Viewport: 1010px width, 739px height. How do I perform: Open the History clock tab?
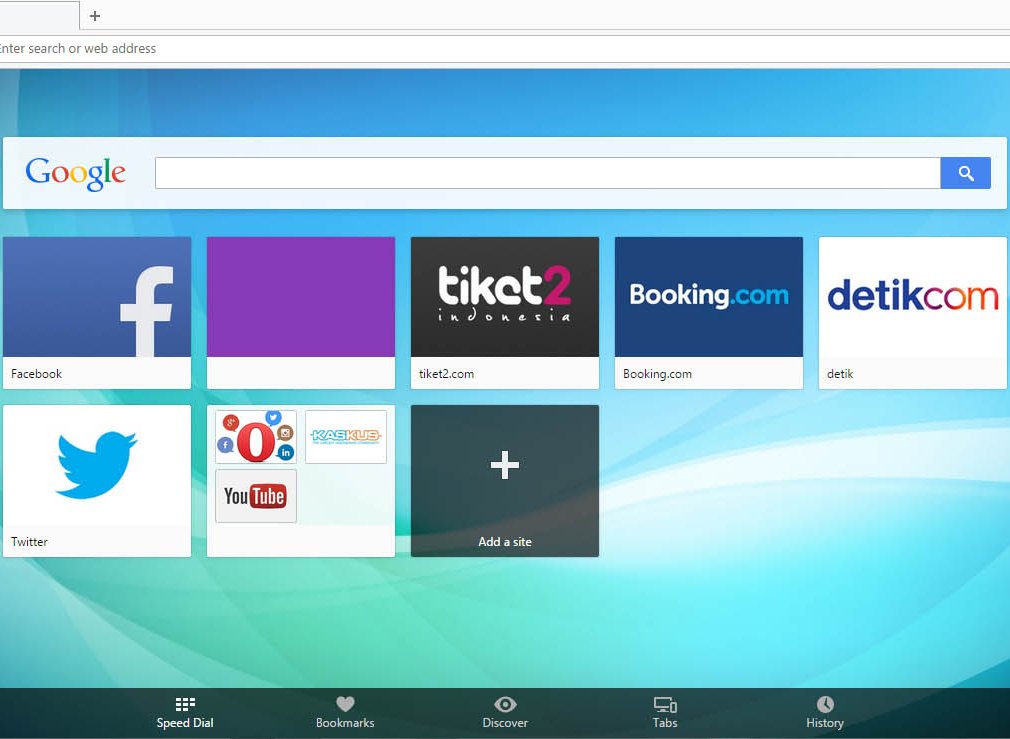pos(824,713)
